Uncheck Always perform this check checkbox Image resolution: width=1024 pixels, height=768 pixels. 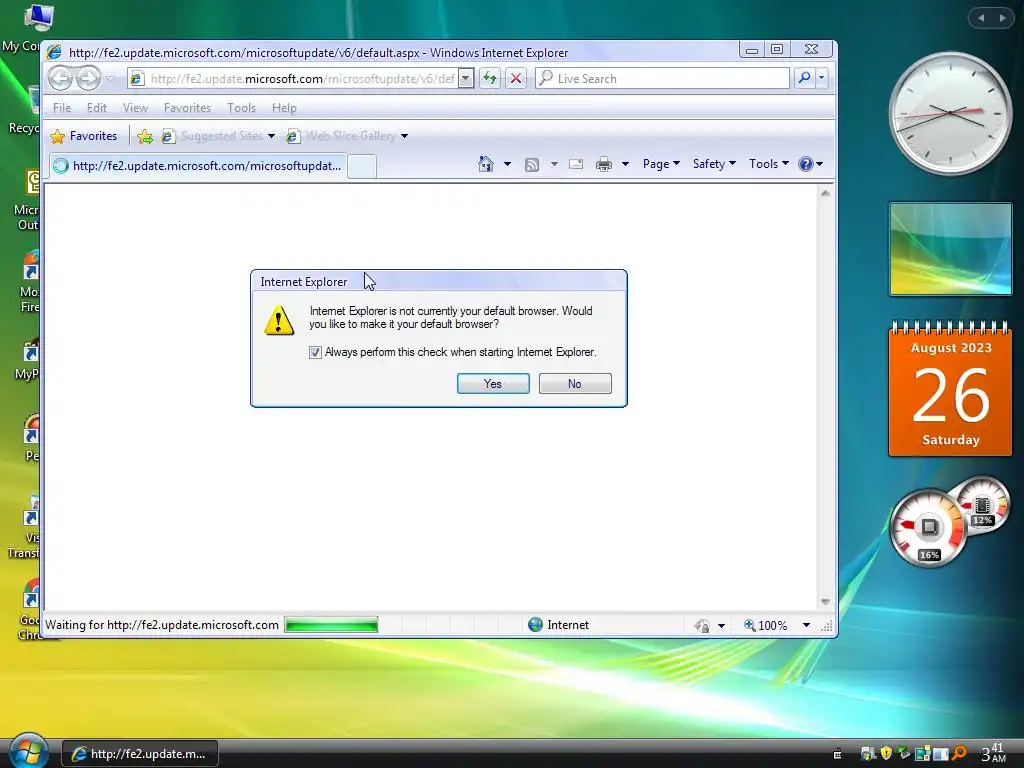(315, 353)
